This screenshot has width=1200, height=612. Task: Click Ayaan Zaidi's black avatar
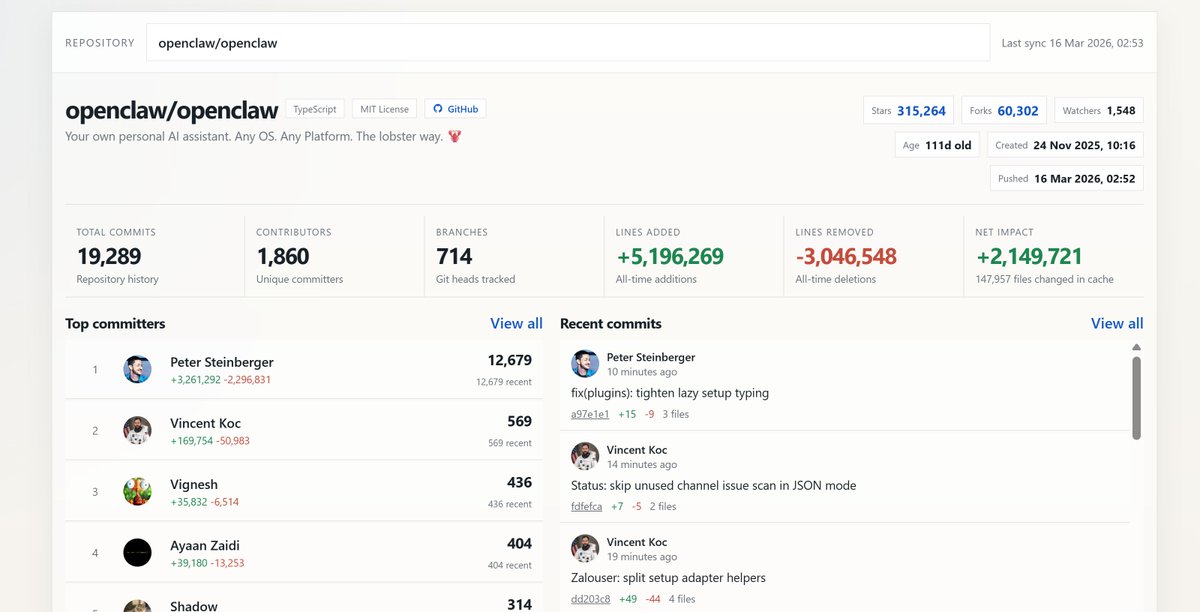point(137,552)
